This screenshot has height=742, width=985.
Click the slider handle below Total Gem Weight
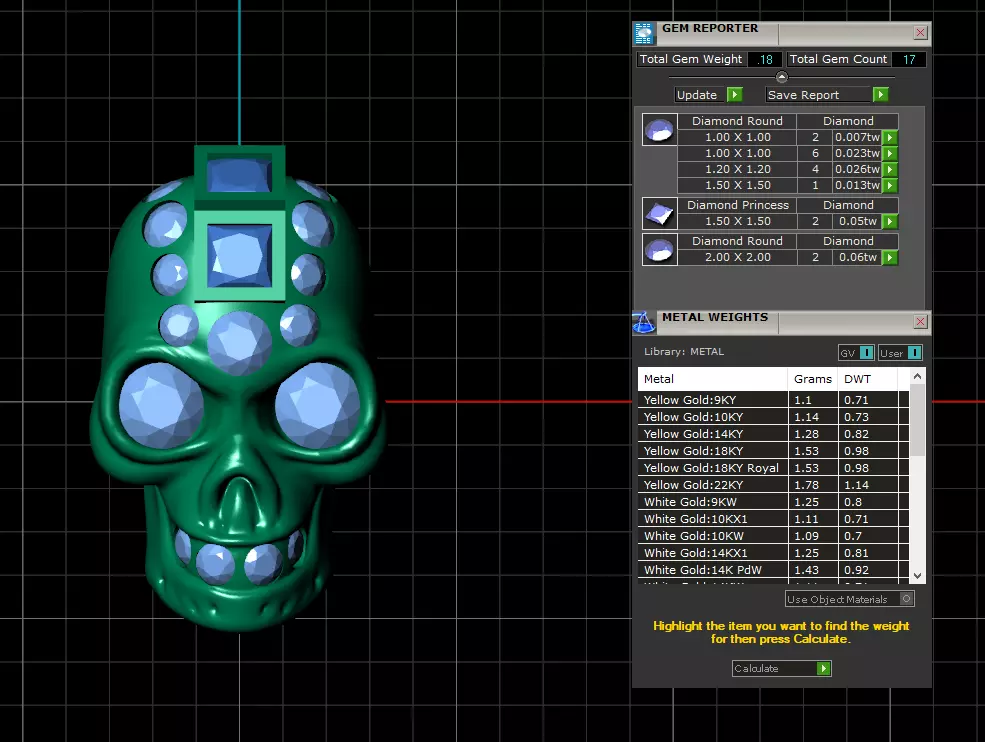(781, 77)
